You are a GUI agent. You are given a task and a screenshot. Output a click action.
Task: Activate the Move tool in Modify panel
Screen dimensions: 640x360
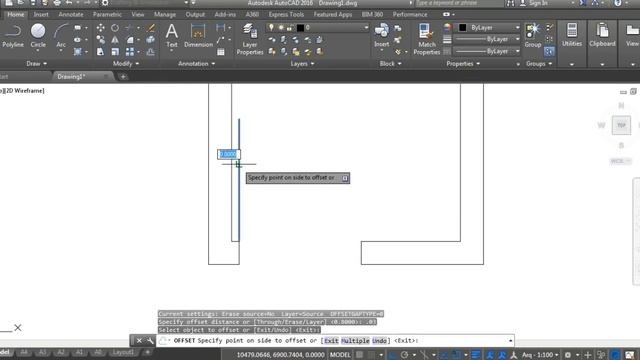point(100,28)
